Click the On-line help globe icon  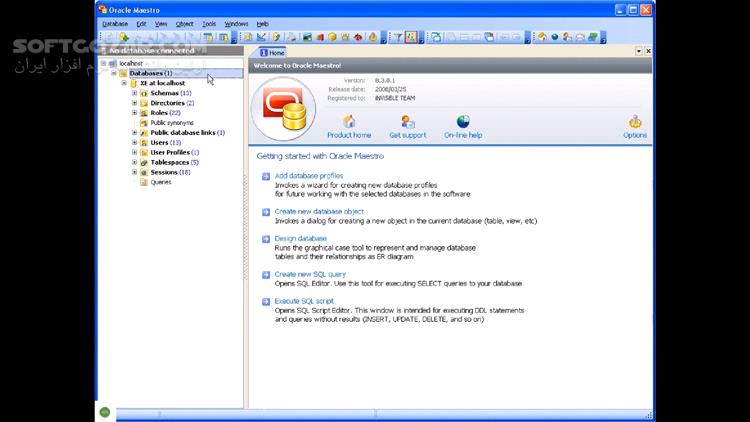click(x=463, y=122)
